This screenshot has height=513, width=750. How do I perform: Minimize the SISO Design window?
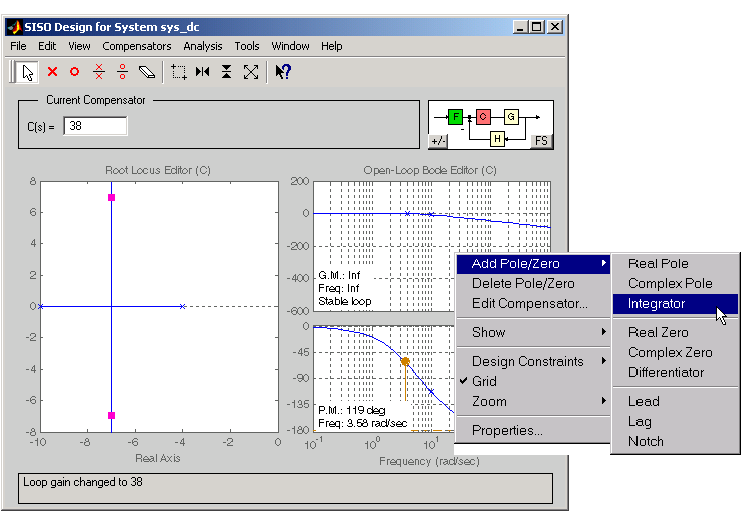tap(520, 27)
